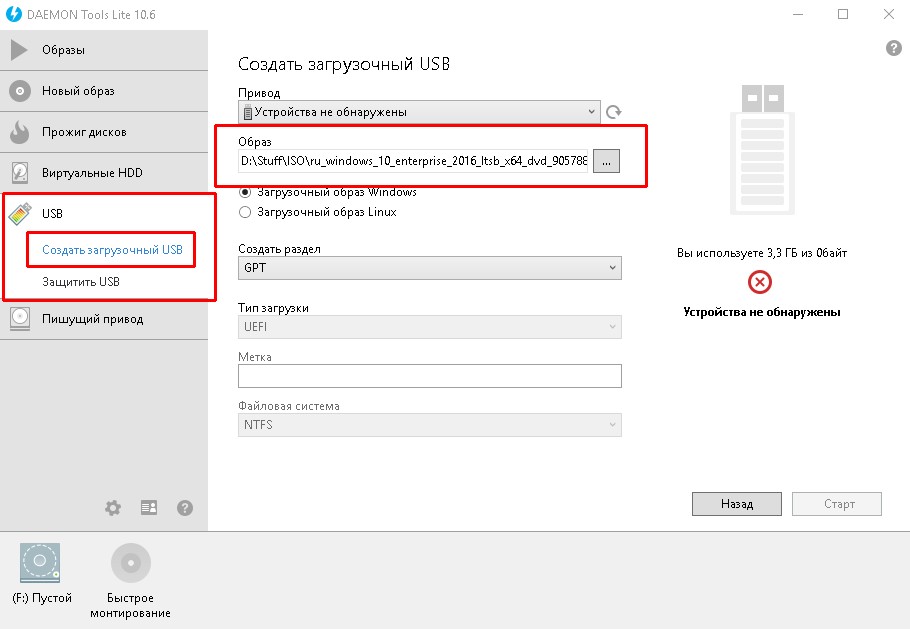The height and width of the screenshot is (629, 910).
Task: Open the Образы section play icon
Action: click(19, 50)
